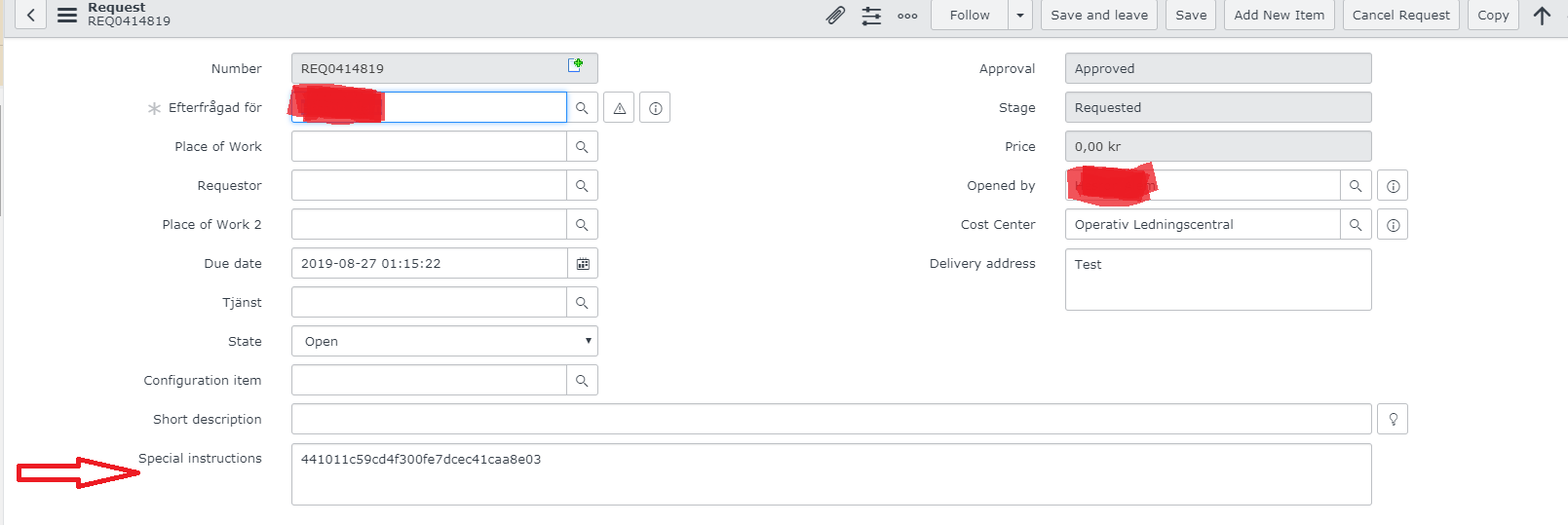Focus the Place of Work 2 field
The height and width of the screenshot is (525, 1568).
[429, 224]
